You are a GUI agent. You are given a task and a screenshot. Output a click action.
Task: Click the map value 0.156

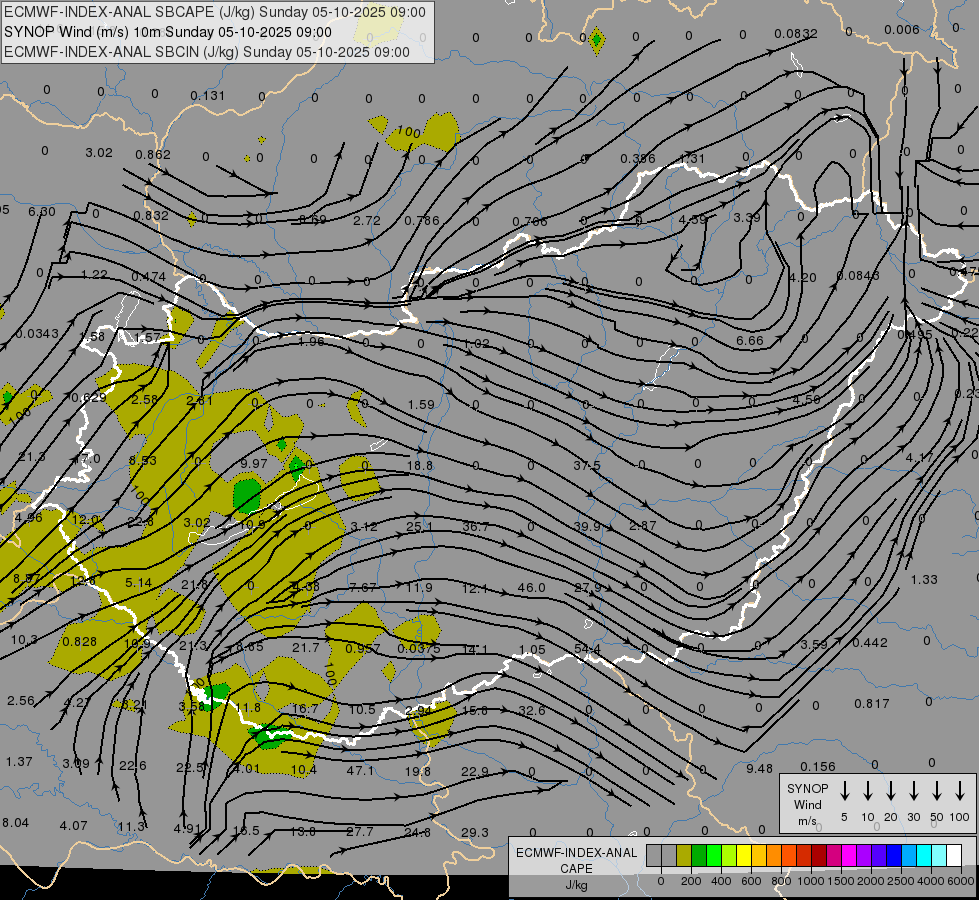[817, 766]
